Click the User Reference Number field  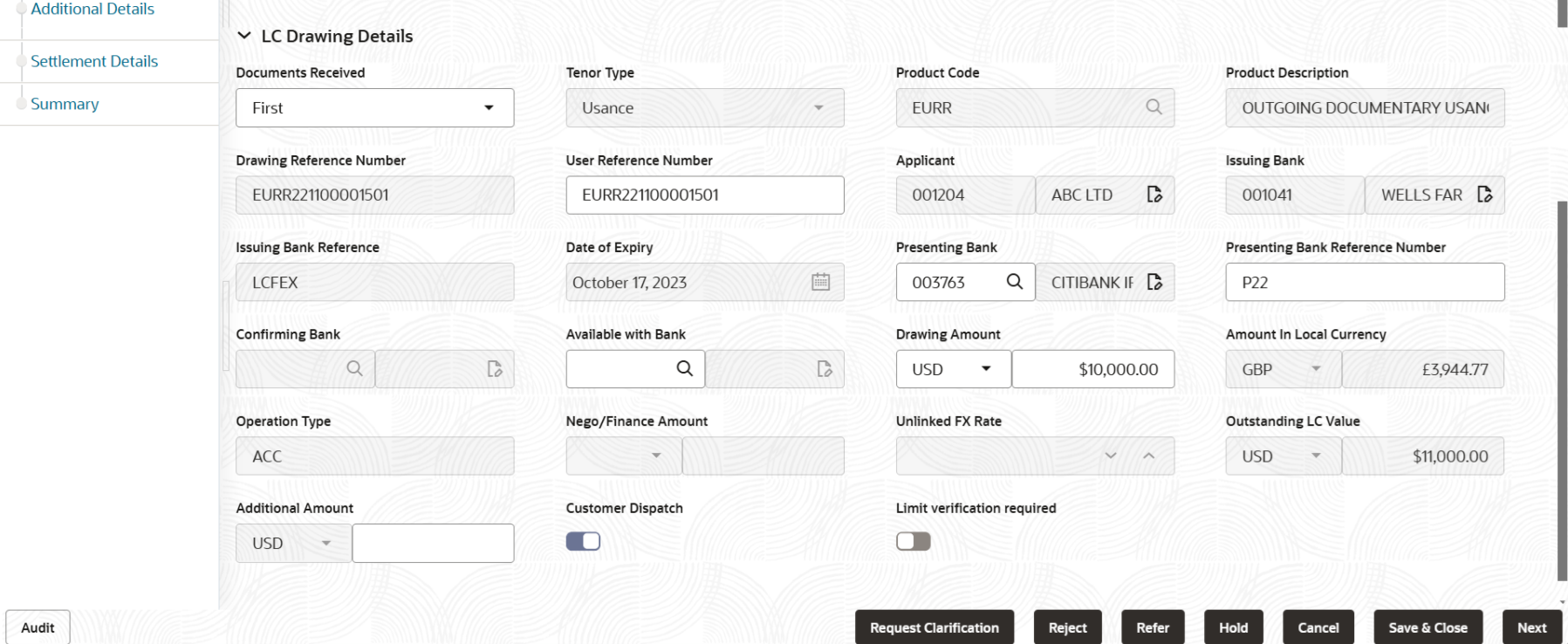704,195
